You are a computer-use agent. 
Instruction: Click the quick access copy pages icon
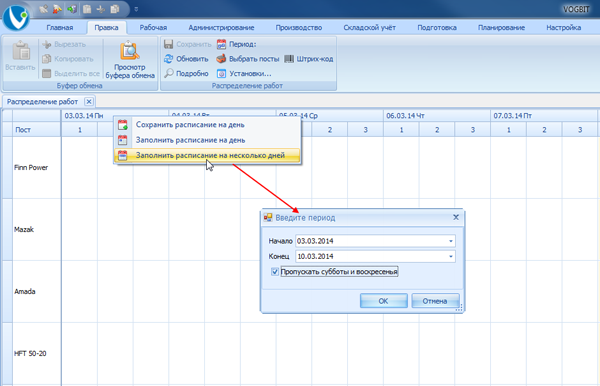115,9
